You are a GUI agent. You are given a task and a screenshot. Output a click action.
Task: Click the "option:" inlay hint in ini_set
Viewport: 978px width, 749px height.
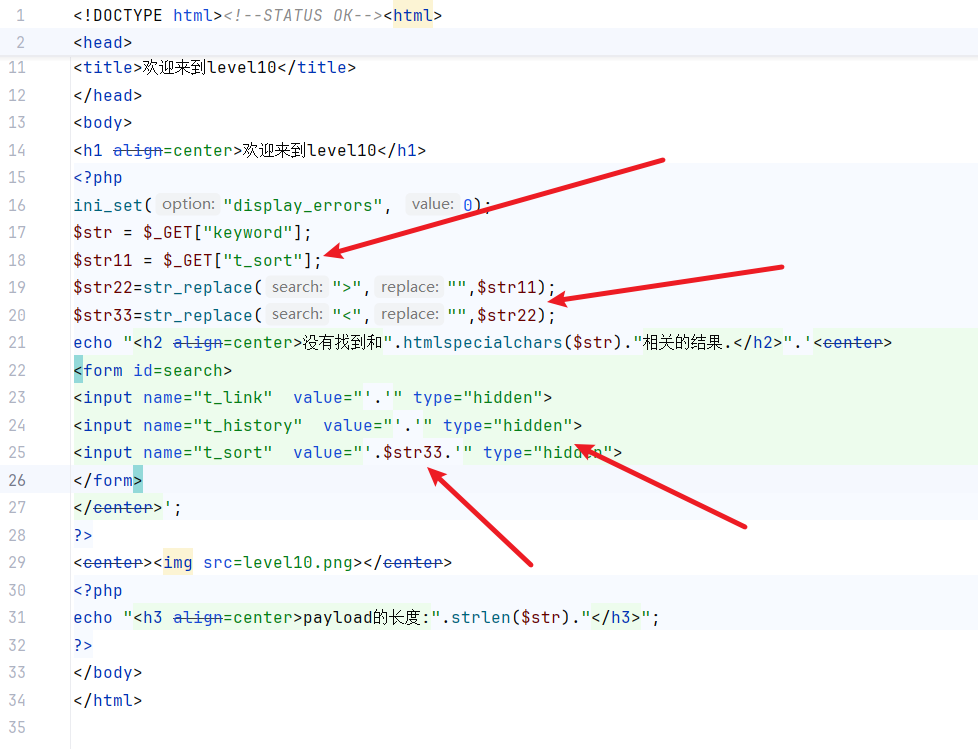point(188,204)
